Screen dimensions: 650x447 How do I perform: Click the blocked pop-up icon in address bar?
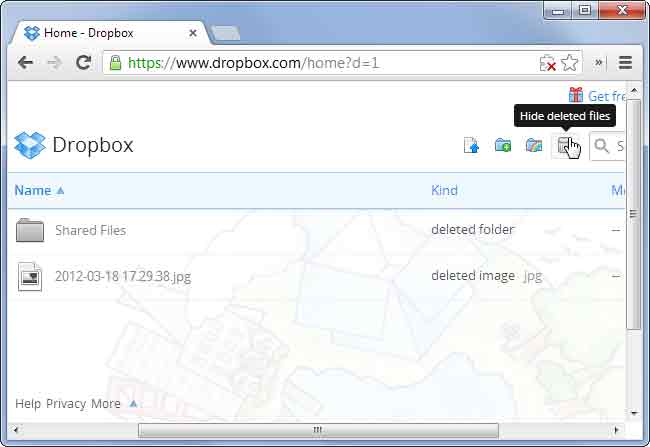click(547, 63)
